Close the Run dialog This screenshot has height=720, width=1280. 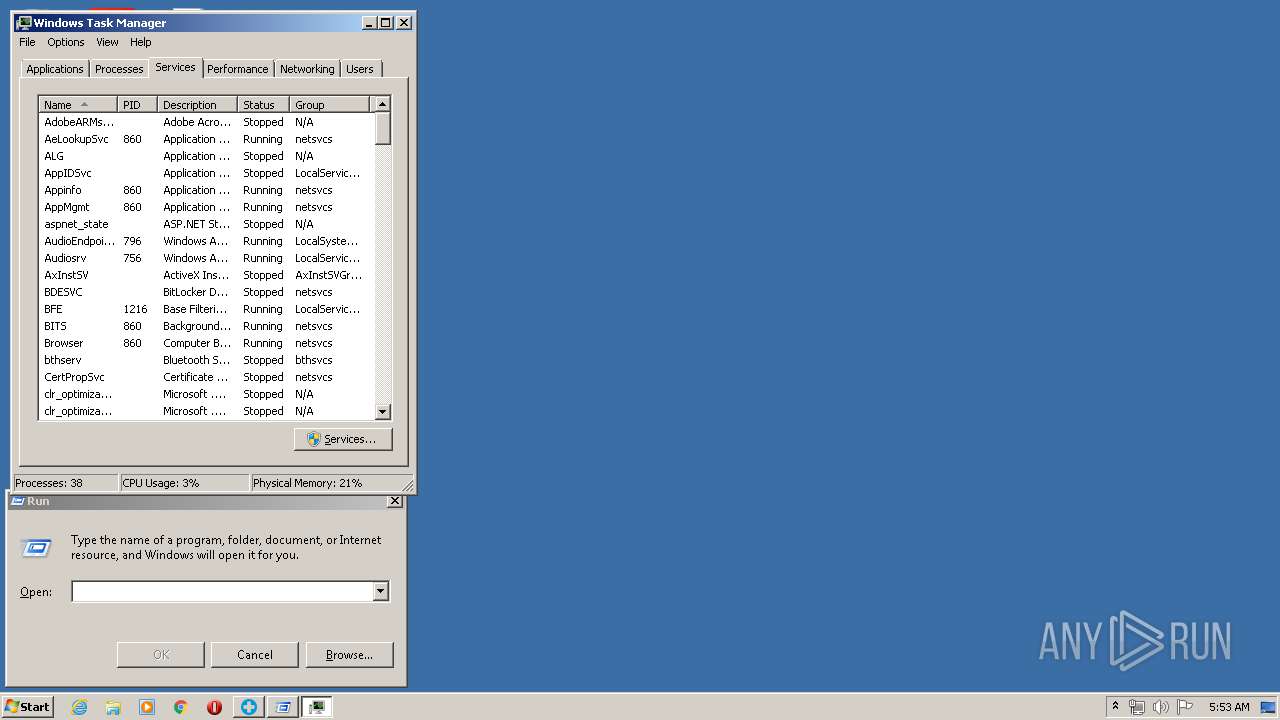[395, 501]
